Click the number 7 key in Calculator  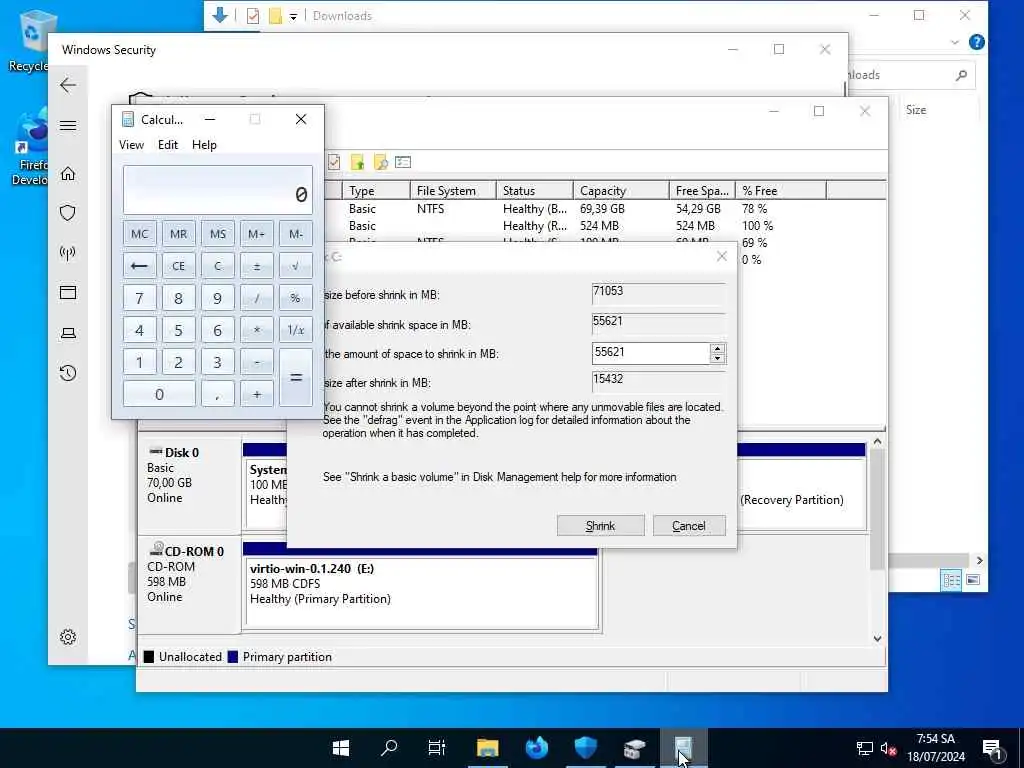point(139,298)
